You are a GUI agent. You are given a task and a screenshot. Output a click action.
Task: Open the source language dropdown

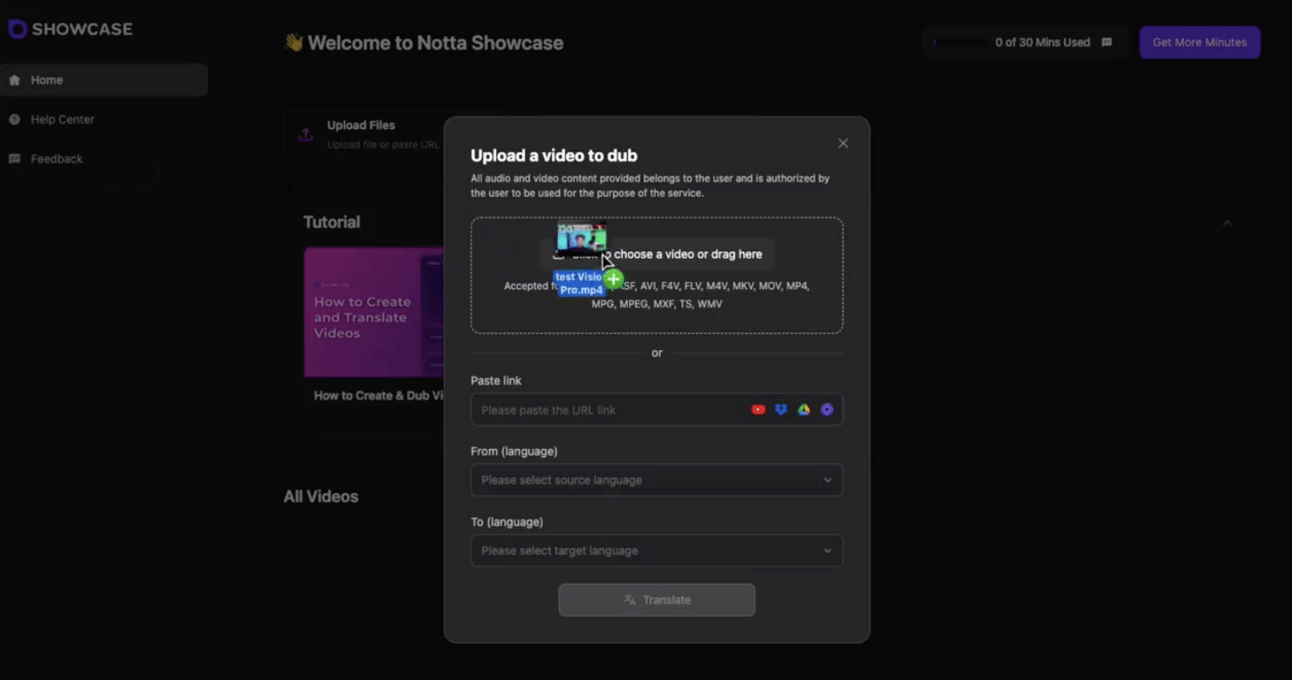657,480
